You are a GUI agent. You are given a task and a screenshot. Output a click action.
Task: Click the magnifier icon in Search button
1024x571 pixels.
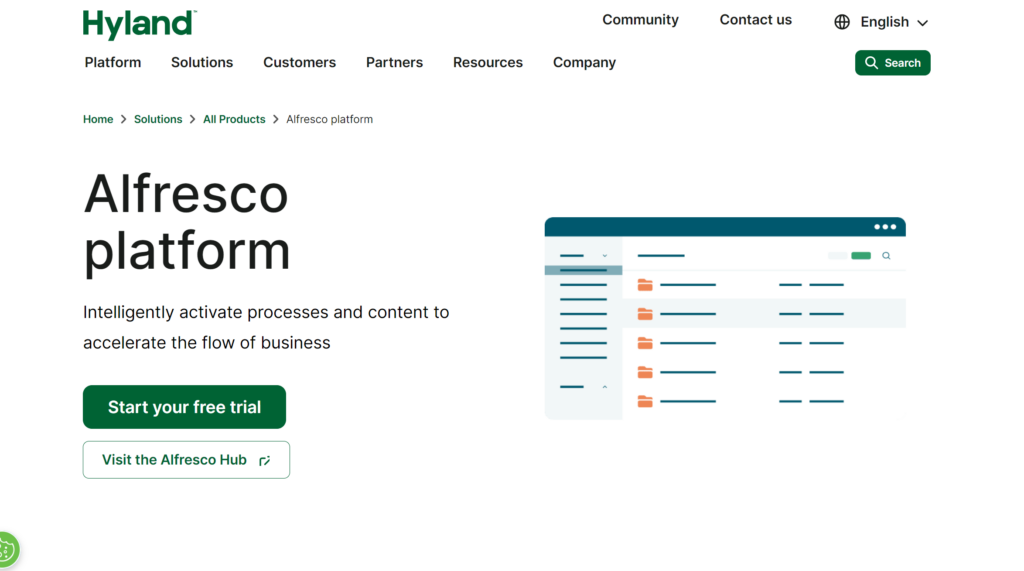[x=871, y=63]
